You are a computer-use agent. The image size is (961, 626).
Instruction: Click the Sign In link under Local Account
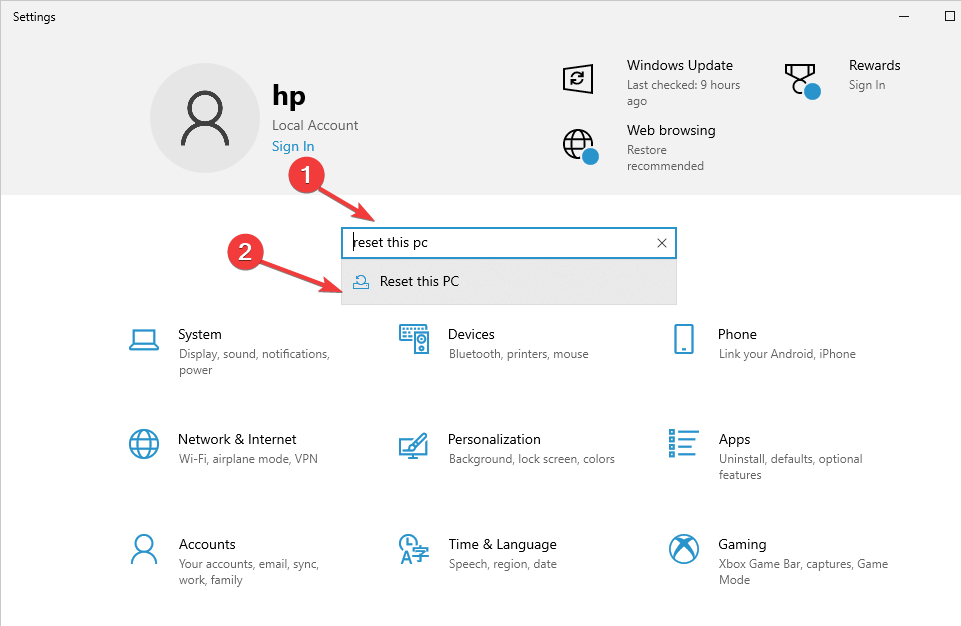pyautogui.click(x=293, y=147)
